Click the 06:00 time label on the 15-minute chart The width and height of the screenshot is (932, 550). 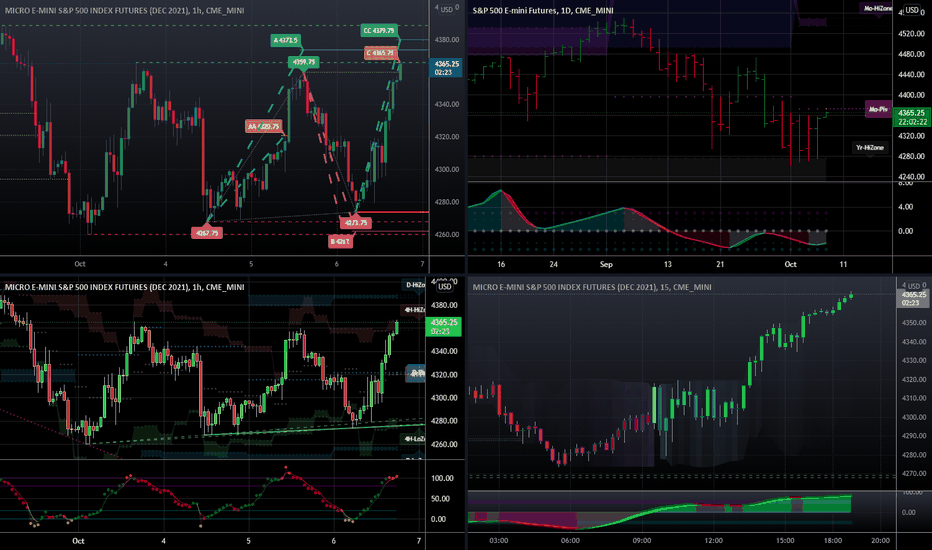570,540
